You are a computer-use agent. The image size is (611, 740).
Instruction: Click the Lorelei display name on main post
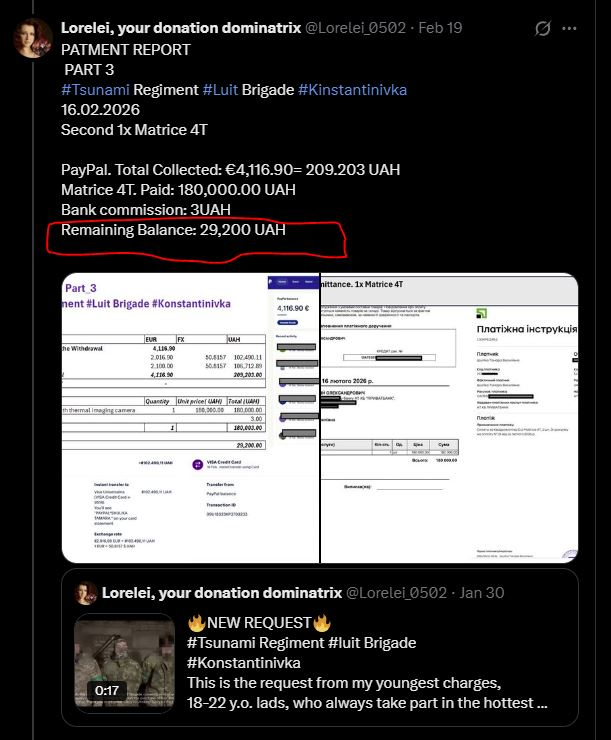pyautogui.click(x=181, y=28)
